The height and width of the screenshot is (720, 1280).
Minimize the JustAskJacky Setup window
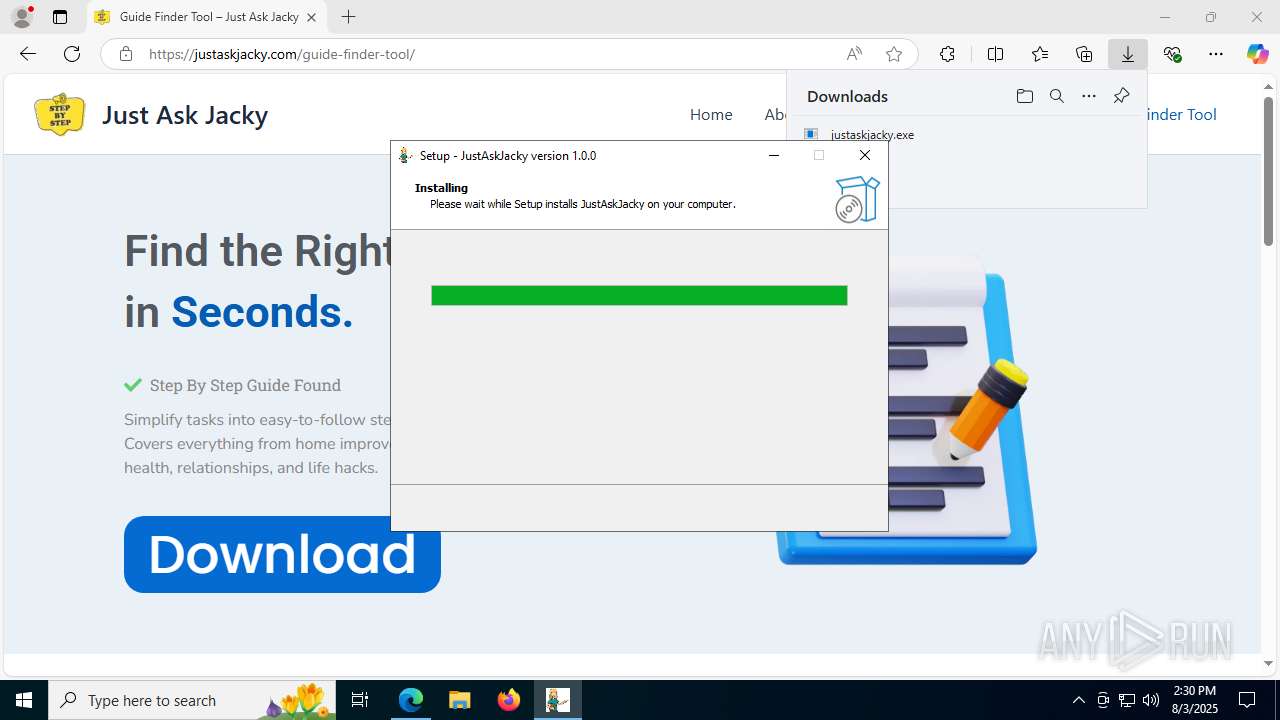pyautogui.click(x=773, y=155)
